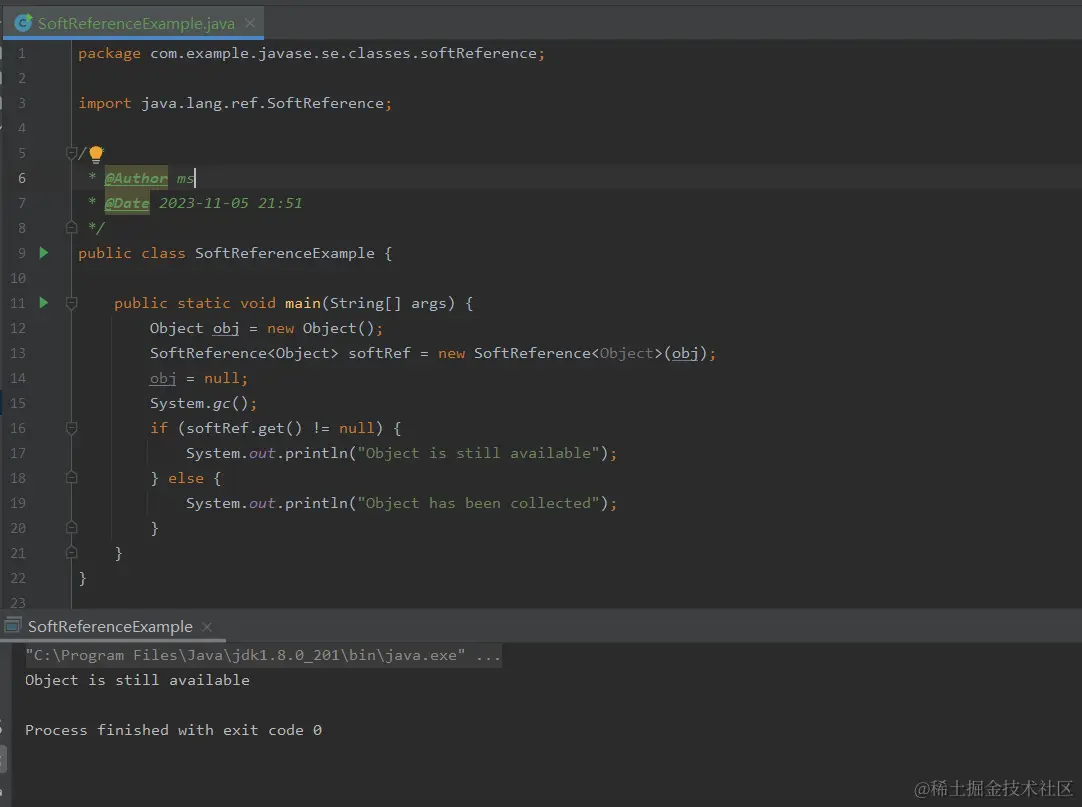Click the softRef variable declaration on line 13
The image size is (1082, 807).
click(x=379, y=353)
